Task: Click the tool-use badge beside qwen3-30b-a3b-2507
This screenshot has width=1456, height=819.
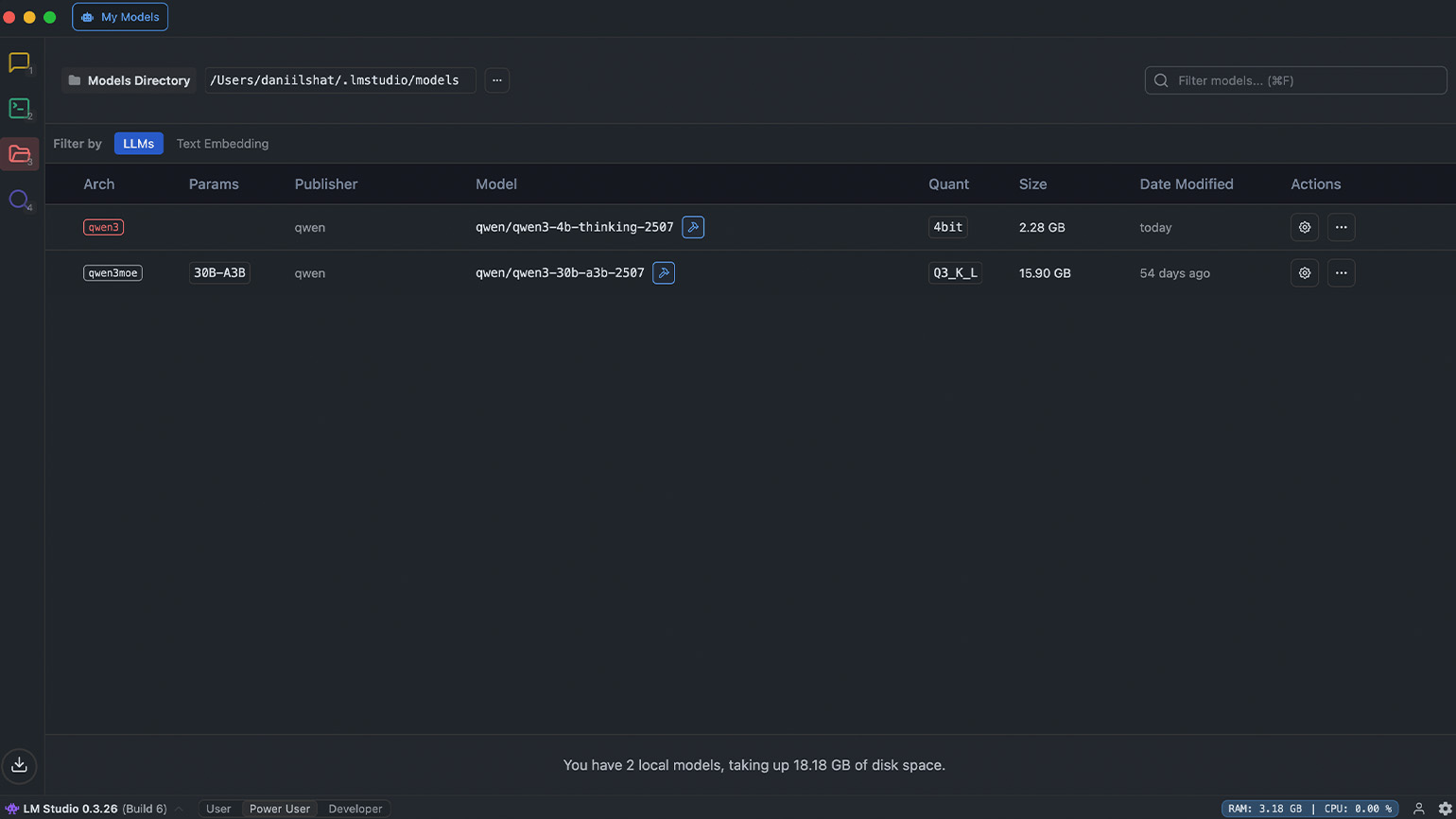Action: pos(664,273)
